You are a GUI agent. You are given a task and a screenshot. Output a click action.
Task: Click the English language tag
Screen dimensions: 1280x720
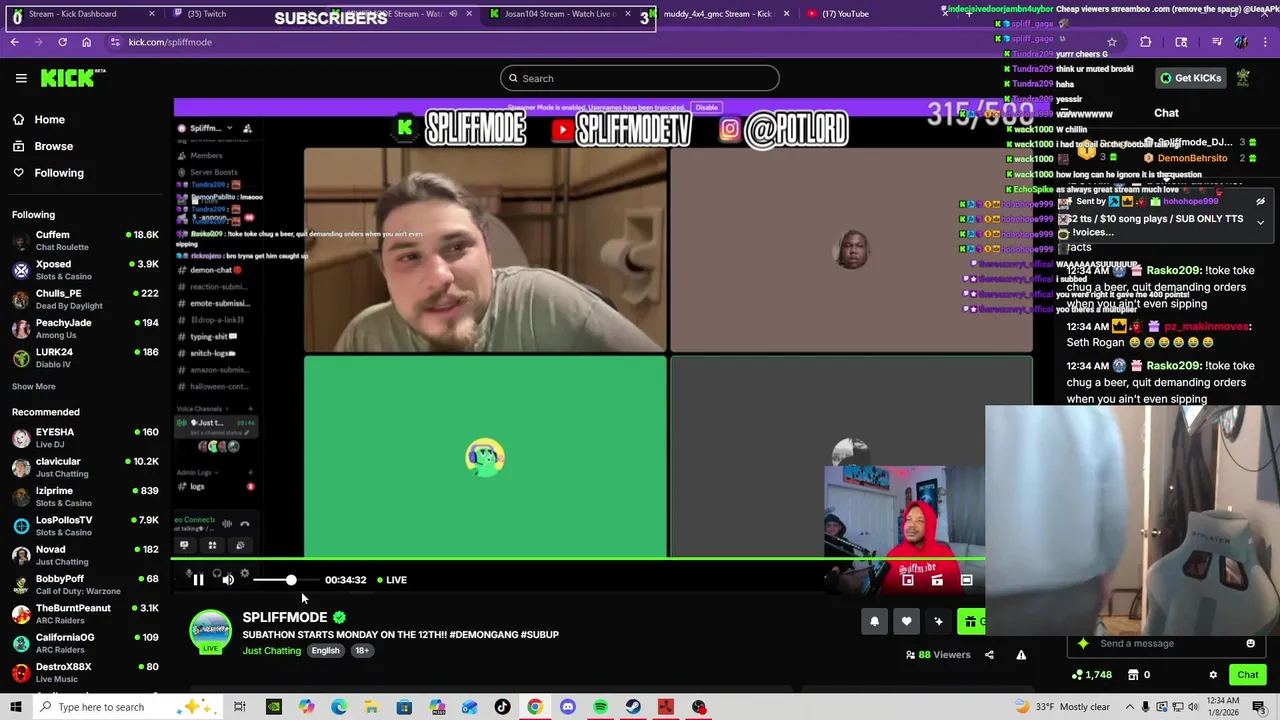click(x=325, y=651)
